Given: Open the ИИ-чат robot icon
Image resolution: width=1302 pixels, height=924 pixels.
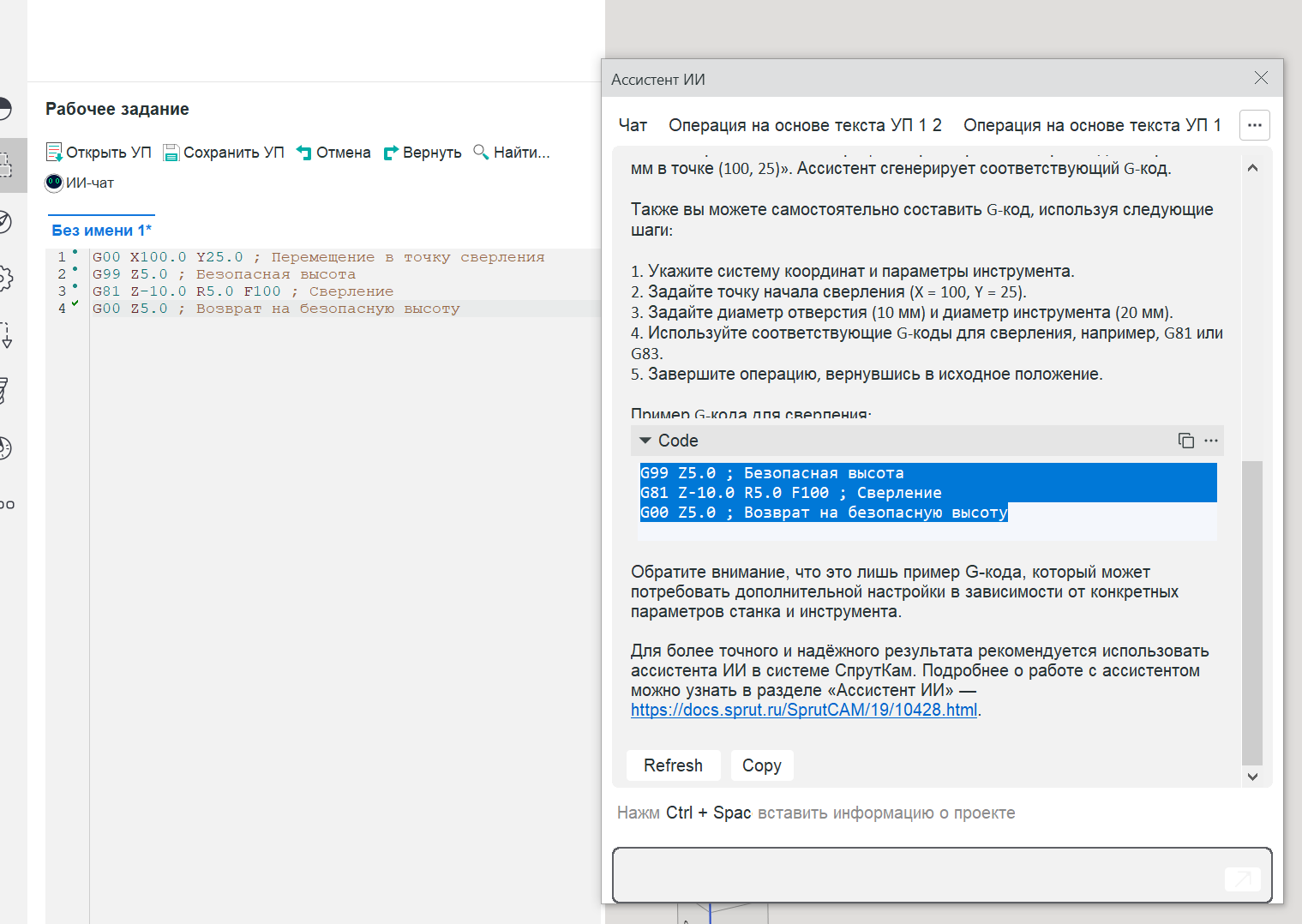Looking at the screenshot, I should tap(54, 183).
